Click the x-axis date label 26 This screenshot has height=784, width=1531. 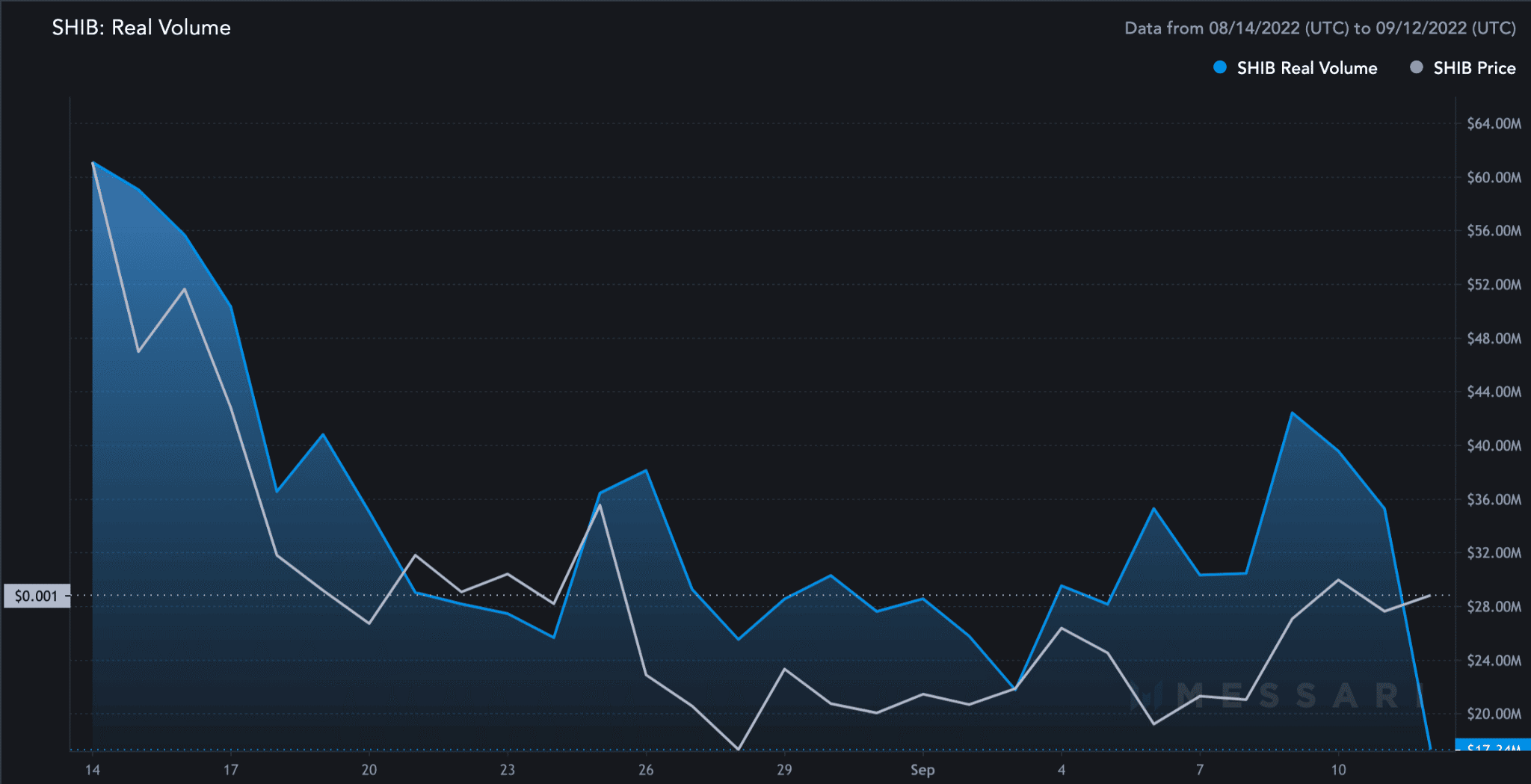[x=646, y=770]
